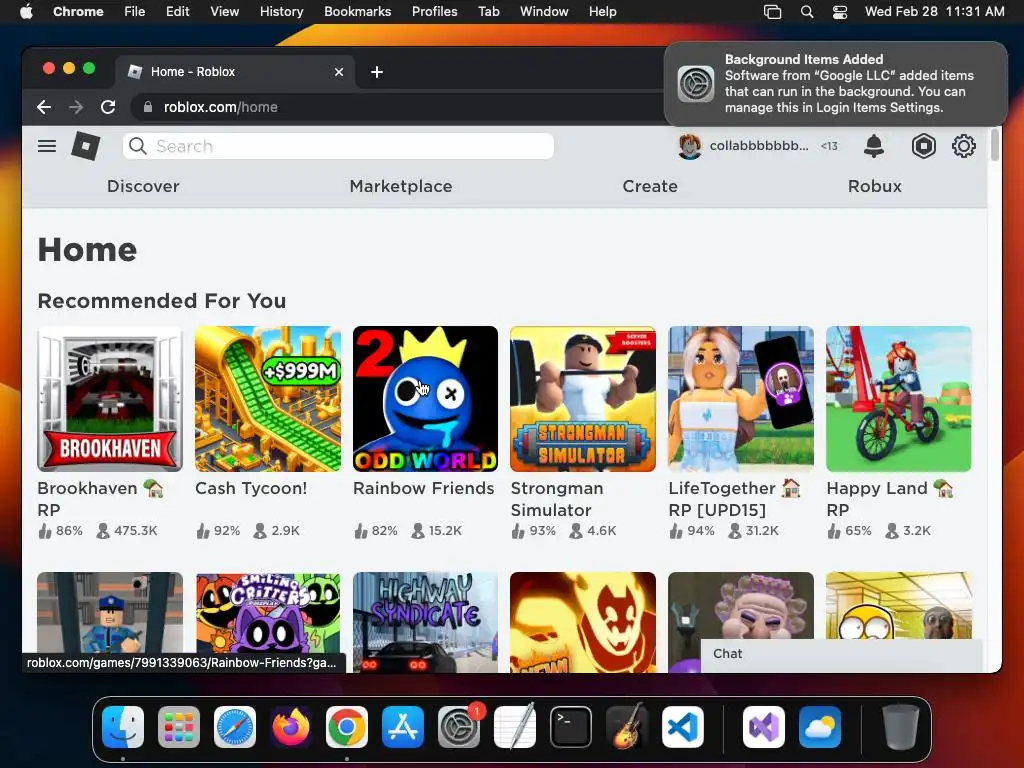This screenshot has height=768, width=1024.
Task: Open GarageBand from the Dock
Action: click(x=627, y=727)
